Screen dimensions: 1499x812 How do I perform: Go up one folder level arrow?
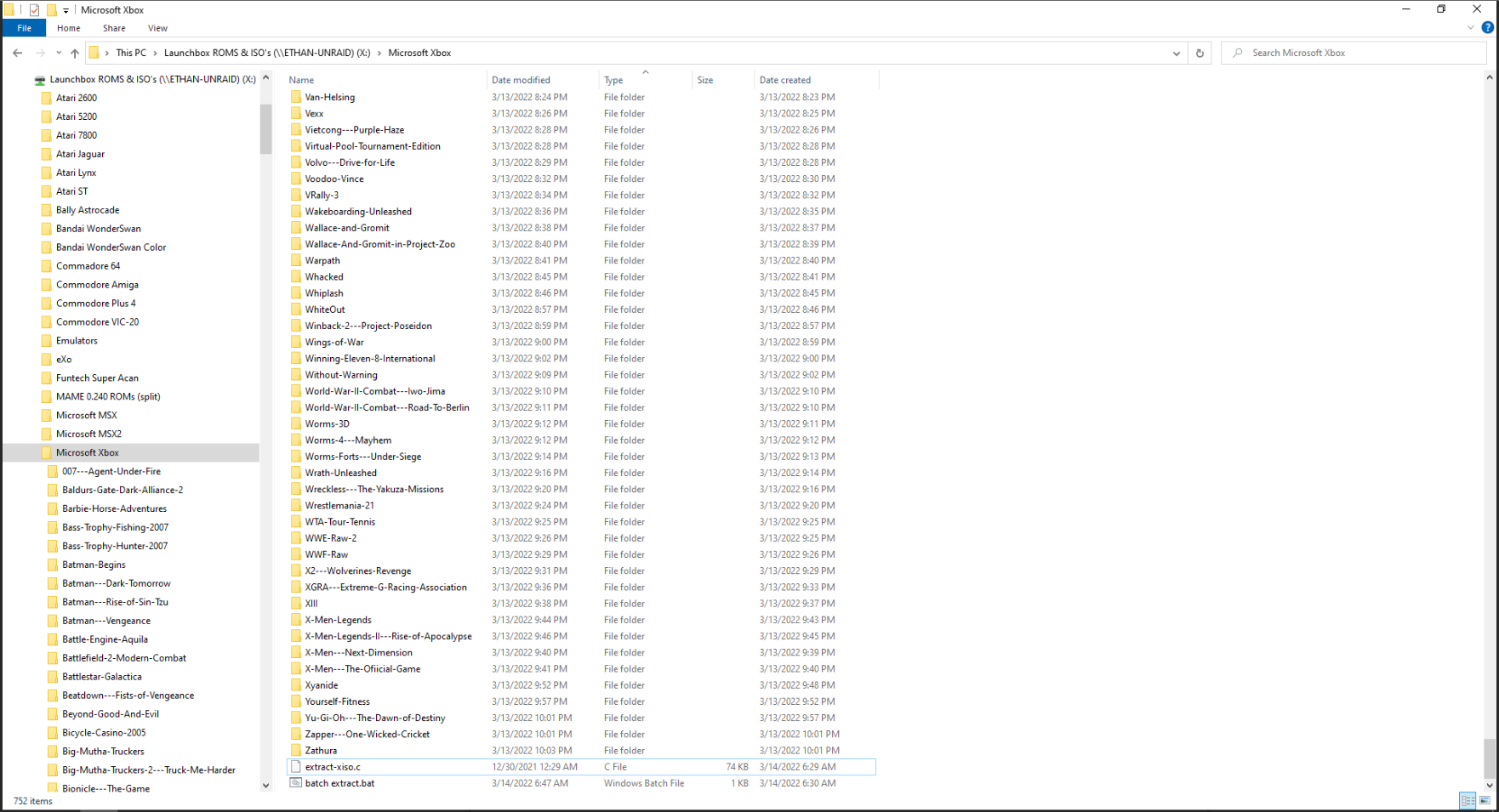point(75,53)
